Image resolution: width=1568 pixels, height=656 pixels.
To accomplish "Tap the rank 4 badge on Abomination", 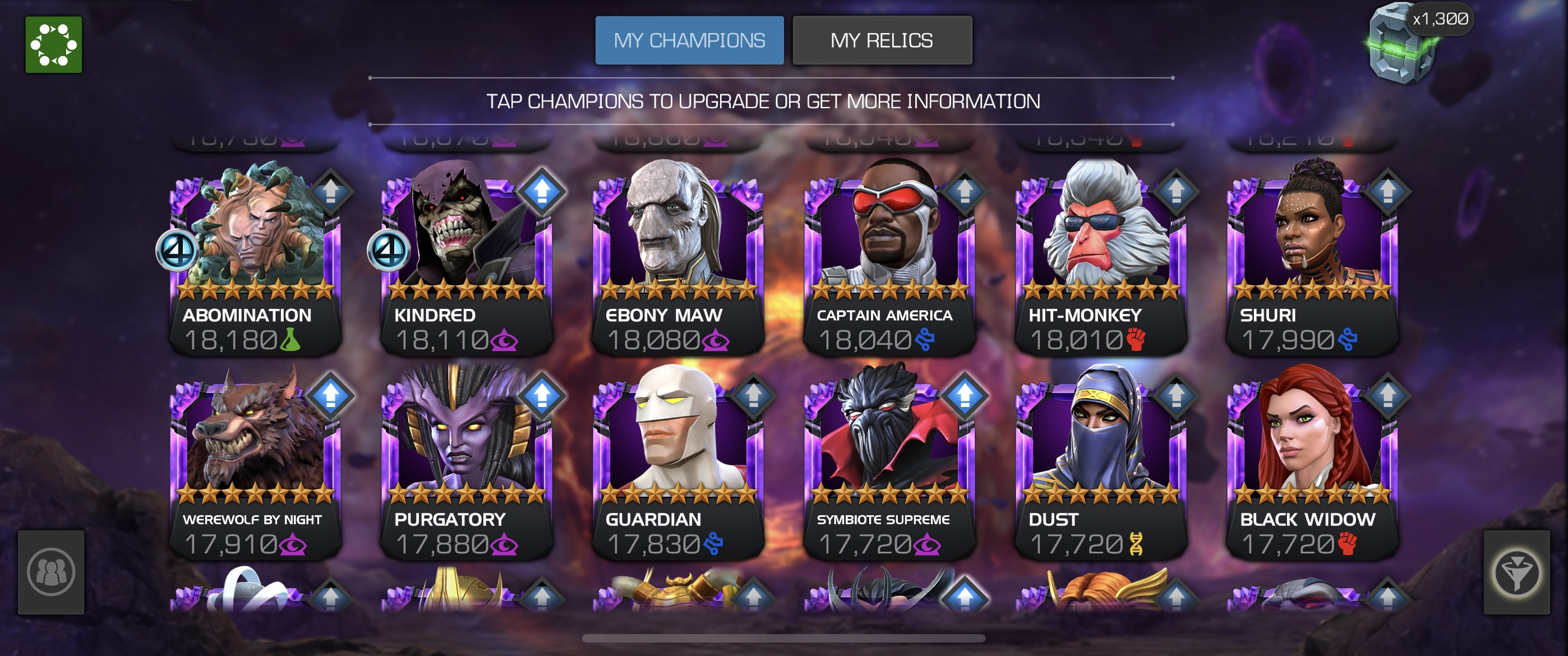I will (x=177, y=250).
